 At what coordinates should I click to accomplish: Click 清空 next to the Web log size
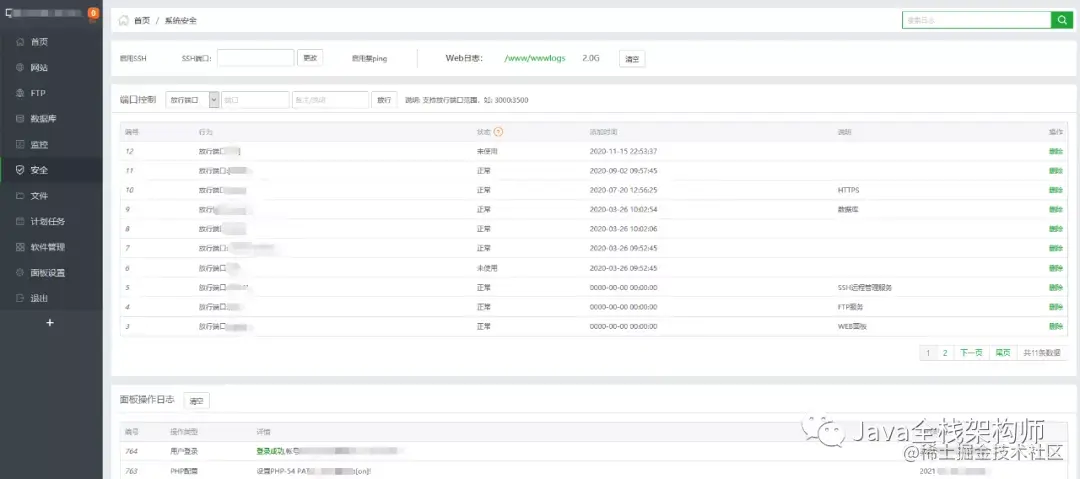[x=632, y=59]
